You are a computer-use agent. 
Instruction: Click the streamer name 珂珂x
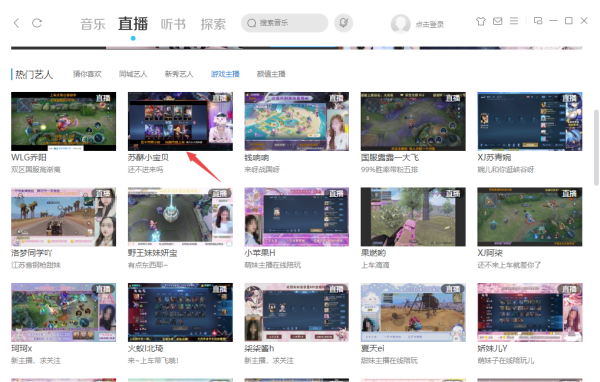point(22,348)
